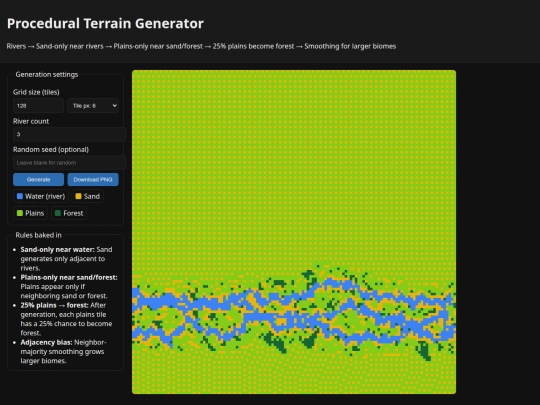Click the blue Water (river) legend swatch

point(20,196)
